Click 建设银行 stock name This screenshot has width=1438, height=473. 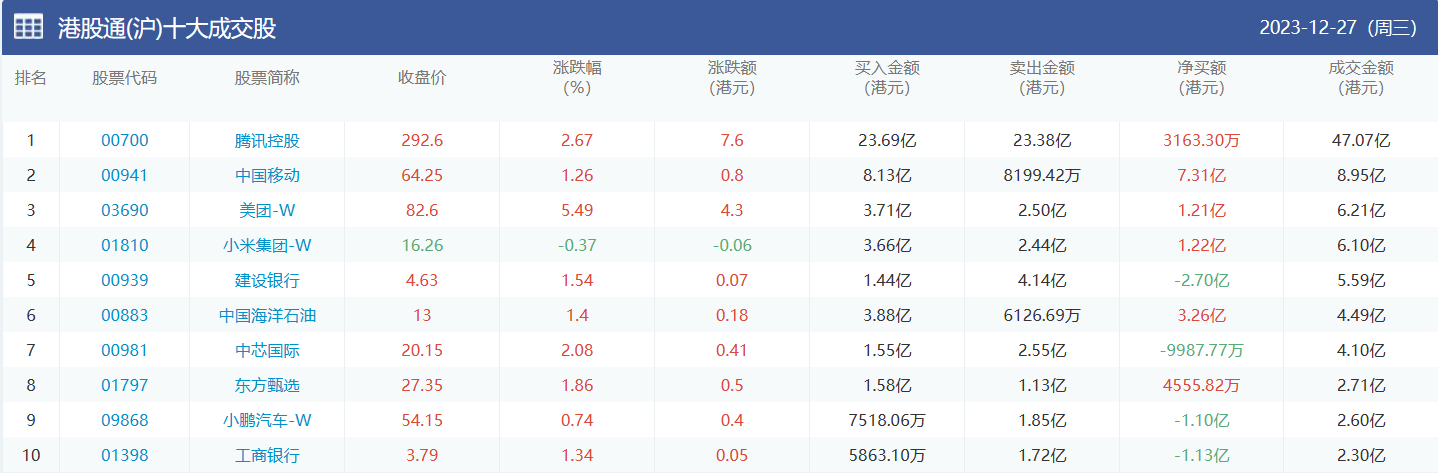coord(267,281)
